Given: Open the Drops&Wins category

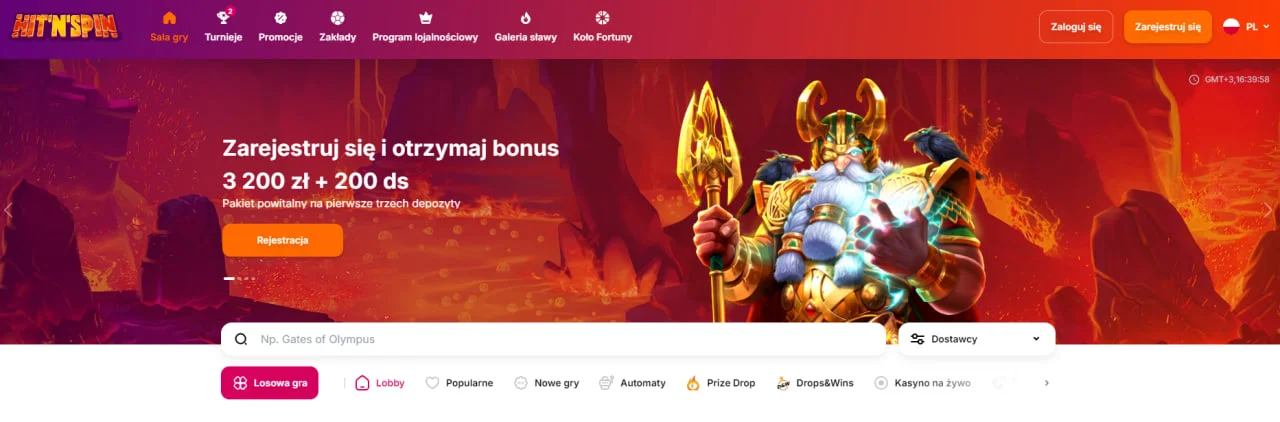Looking at the screenshot, I should click(x=814, y=383).
